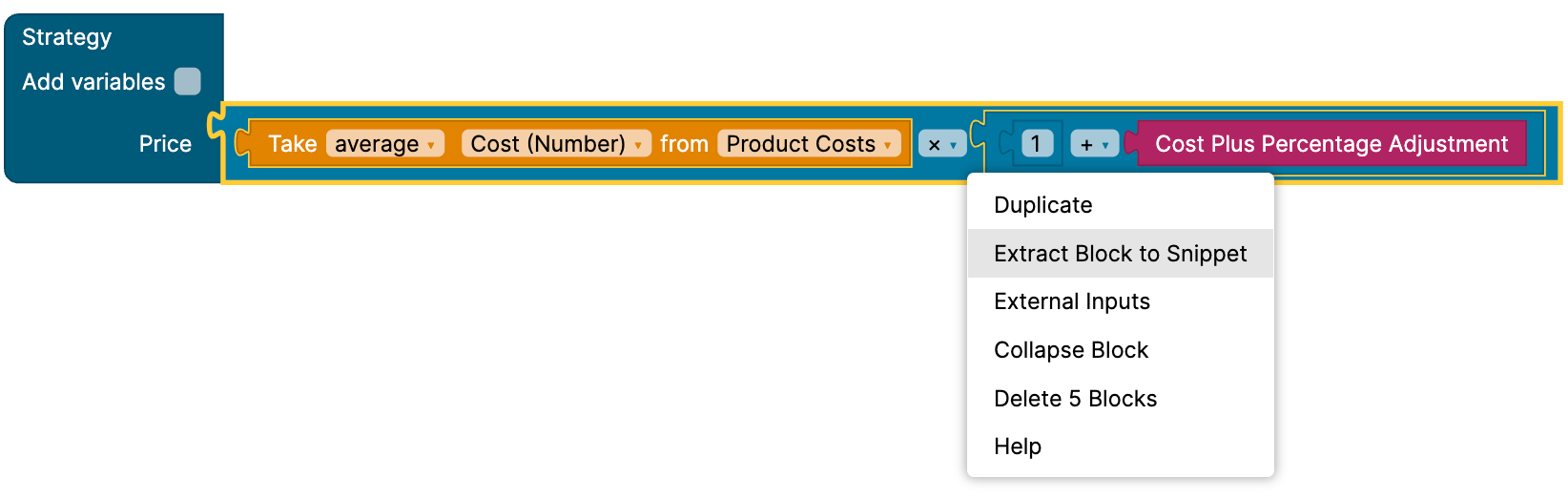Choose Extract Block to Snippet
Screen dimensions: 1568x498
(1120, 254)
